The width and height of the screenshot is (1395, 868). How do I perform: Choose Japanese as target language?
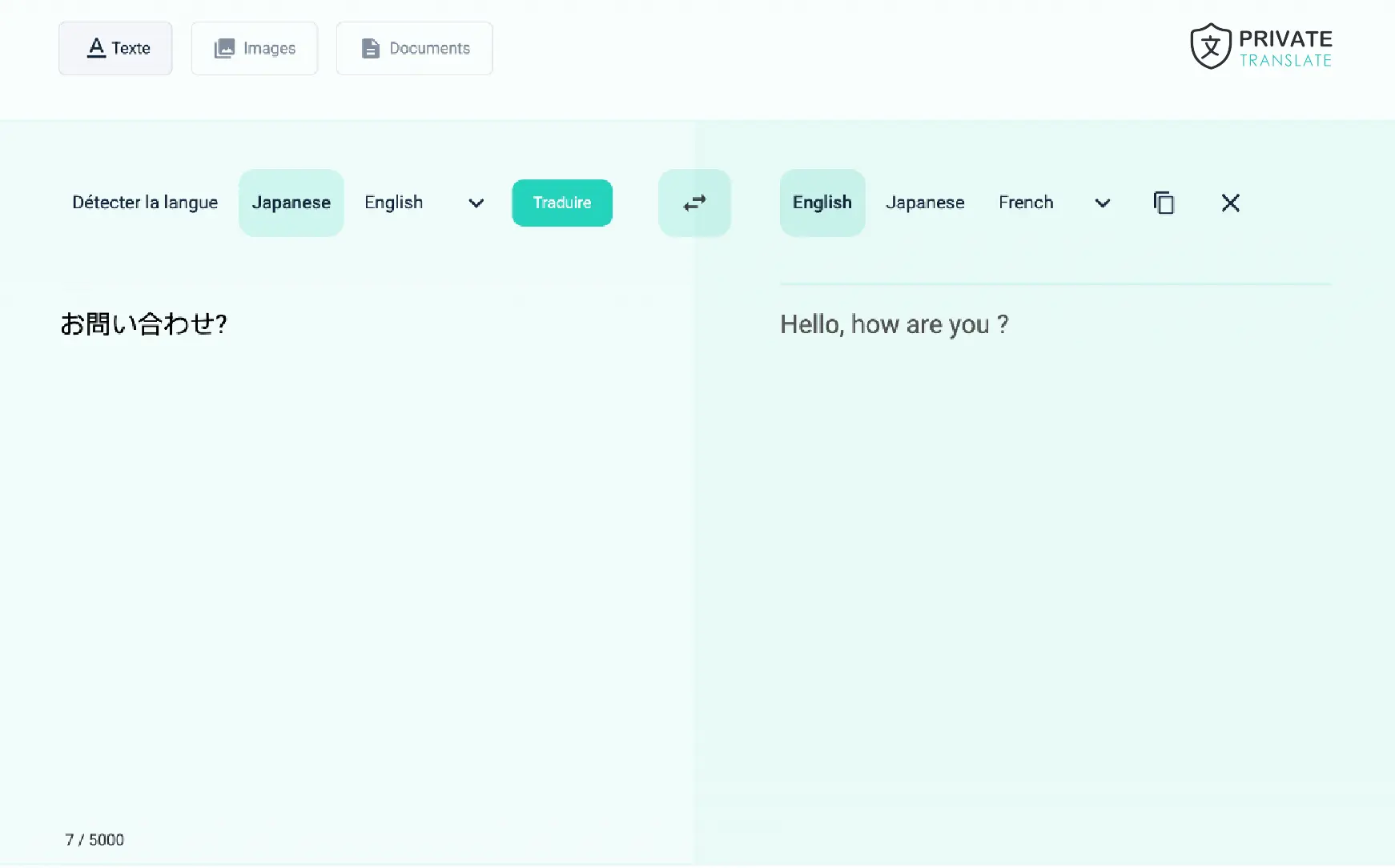click(925, 203)
